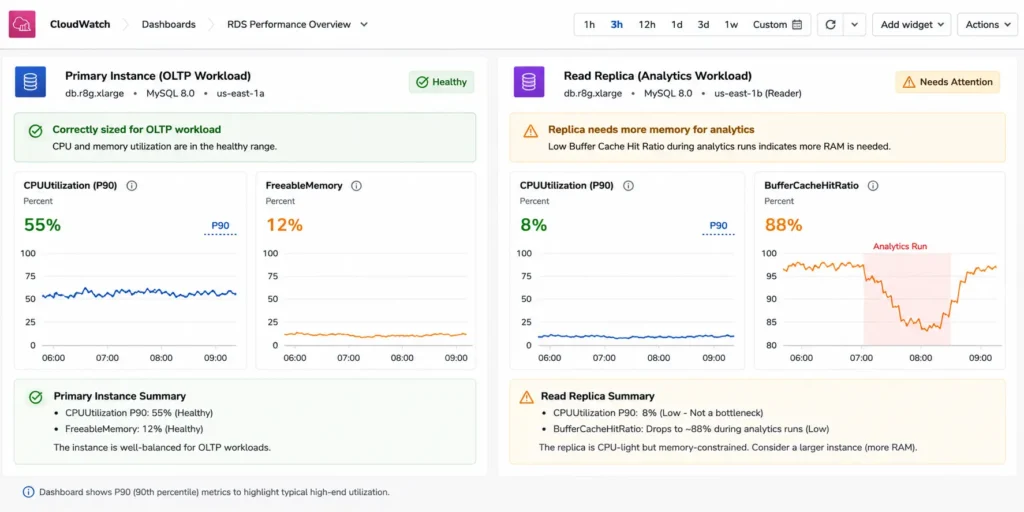The width and height of the screenshot is (1024, 512).
Task: Click 'Correctly sized for OLTP workload' heading
Action: coord(136,130)
